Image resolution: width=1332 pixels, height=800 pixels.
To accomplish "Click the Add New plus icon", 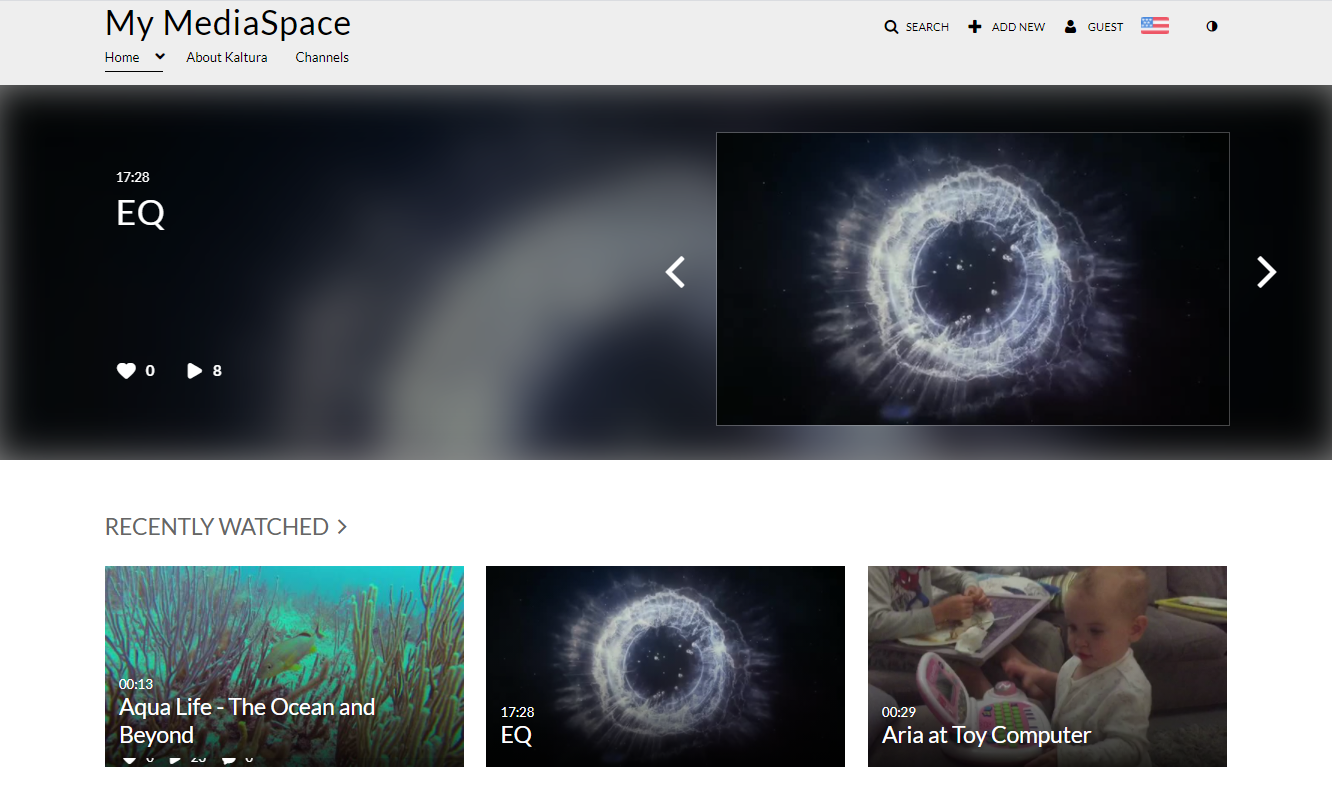I will (x=975, y=27).
